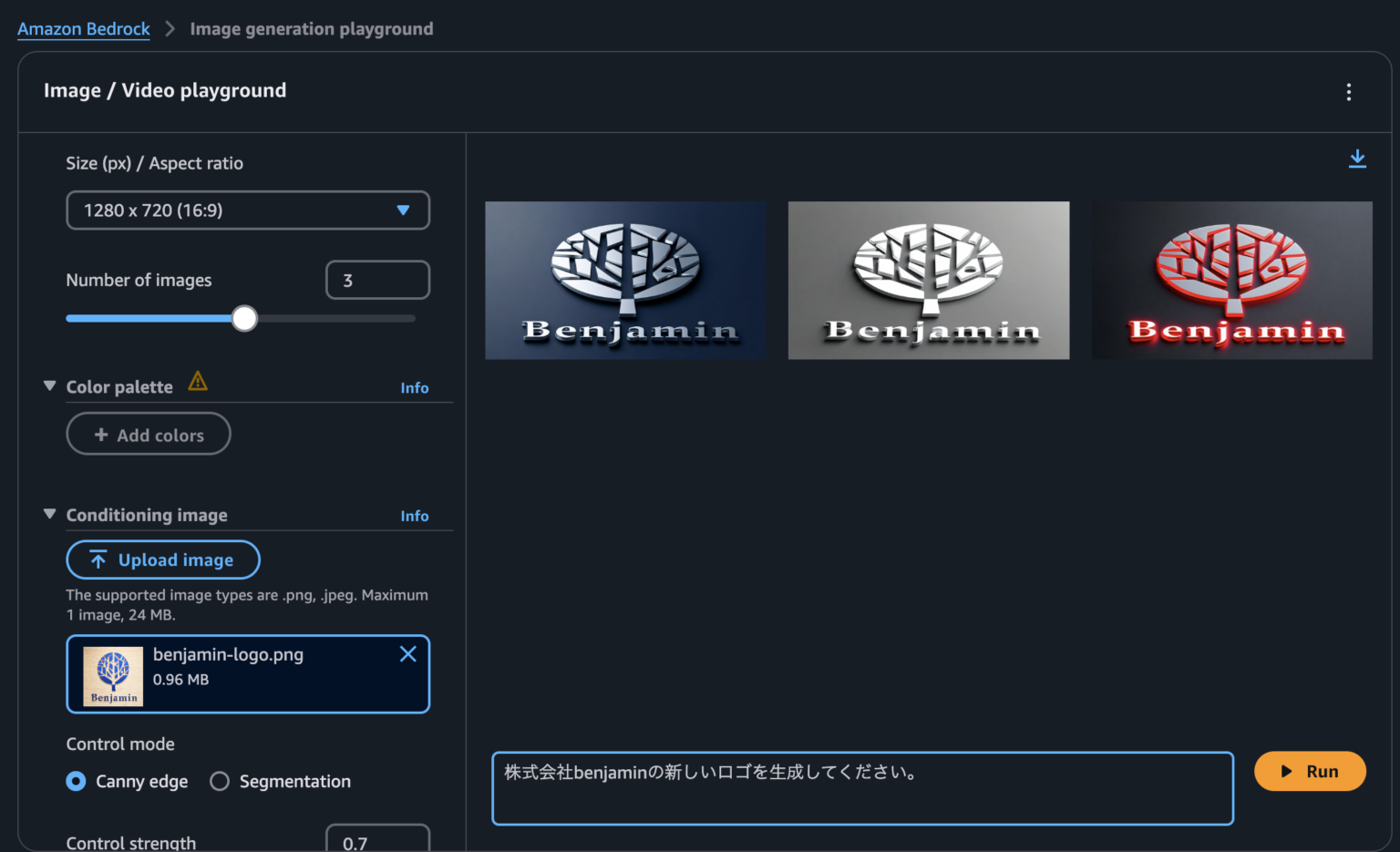Remove benjamin-logo.png using the X icon
1400x852 pixels.
407,653
